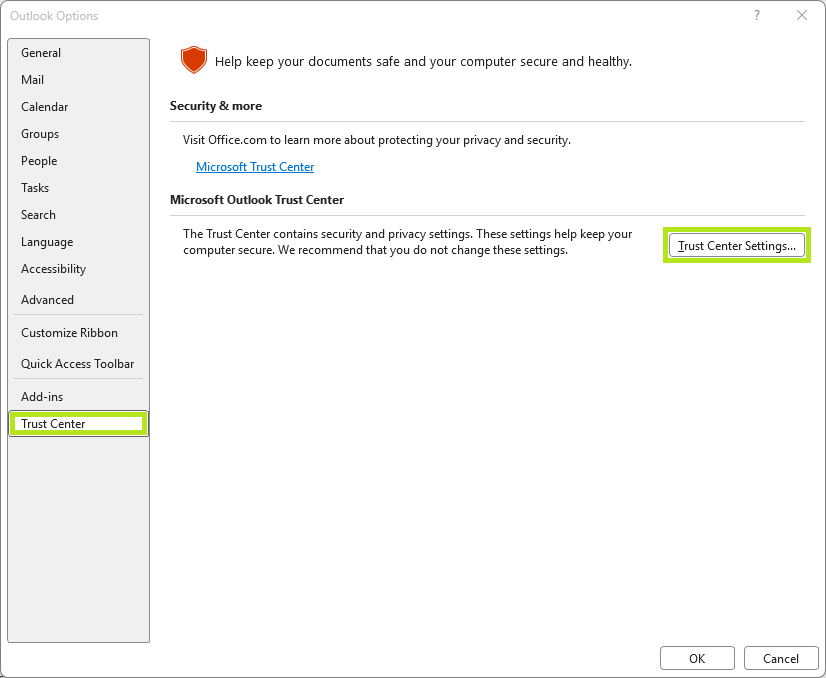Click the Help question mark icon

pos(756,15)
